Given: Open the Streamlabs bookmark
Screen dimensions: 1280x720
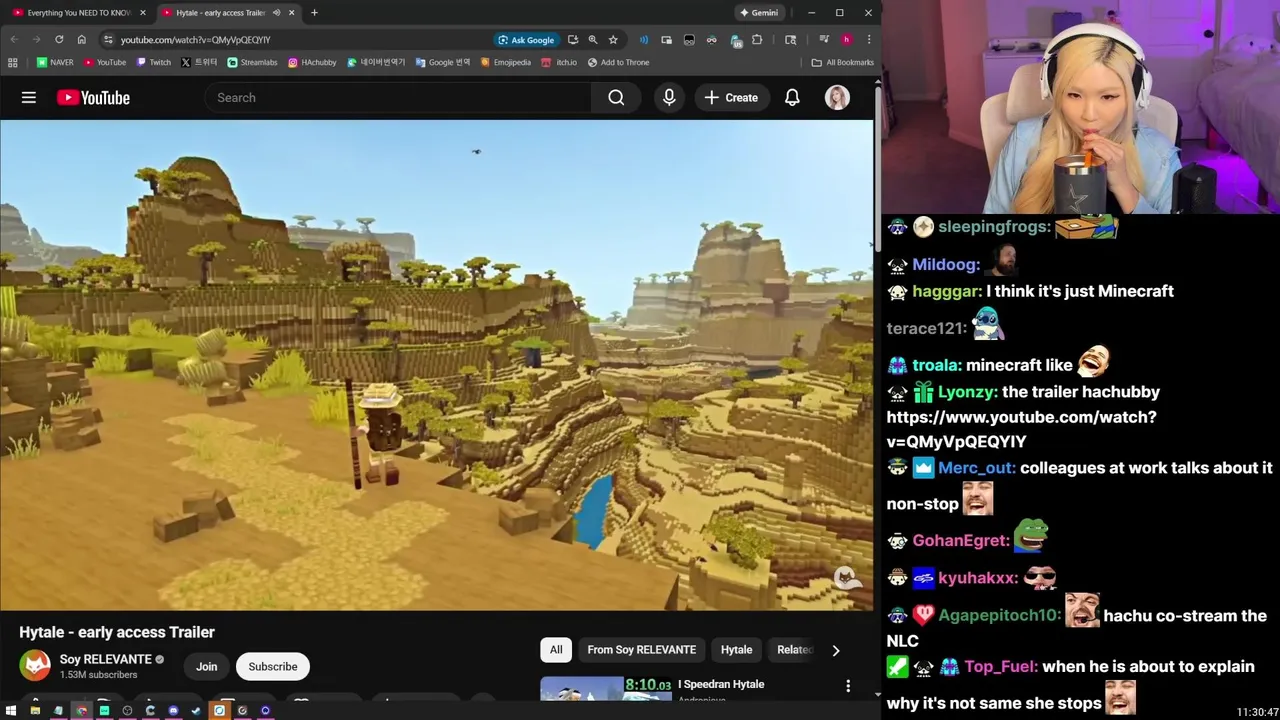Looking at the screenshot, I should (252, 62).
